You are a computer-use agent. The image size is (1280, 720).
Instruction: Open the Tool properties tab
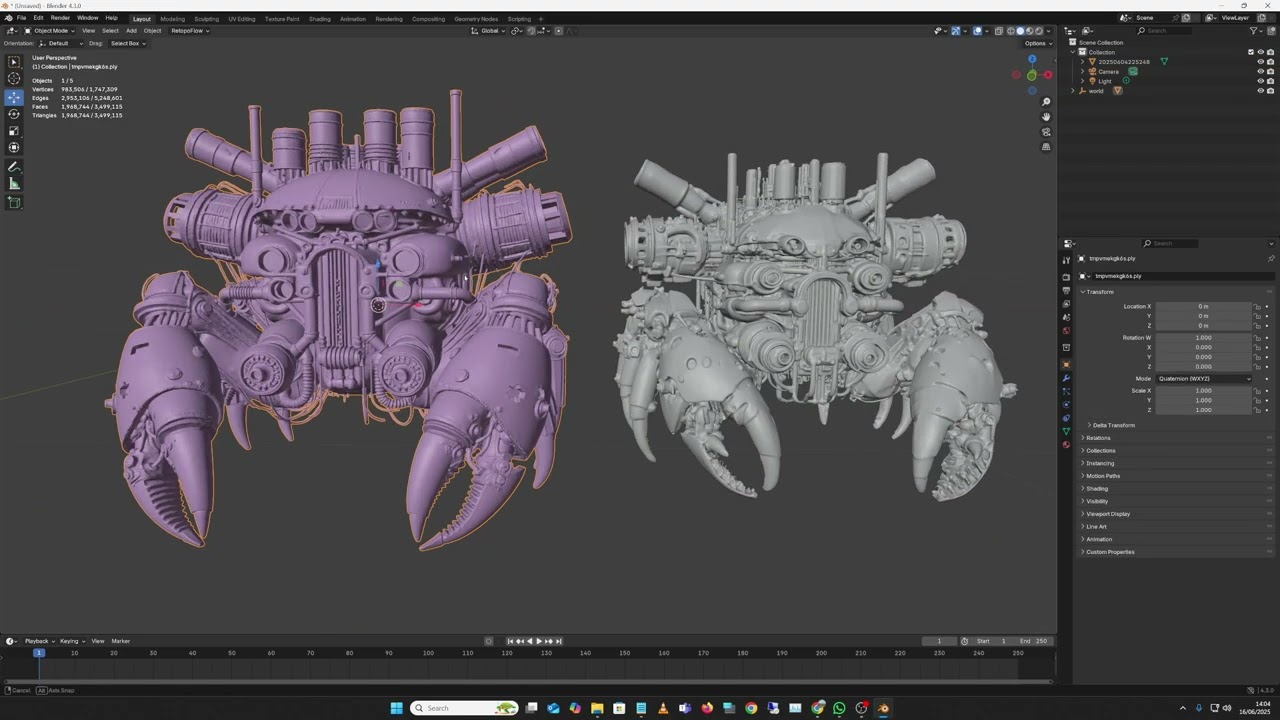pyautogui.click(x=1066, y=260)
